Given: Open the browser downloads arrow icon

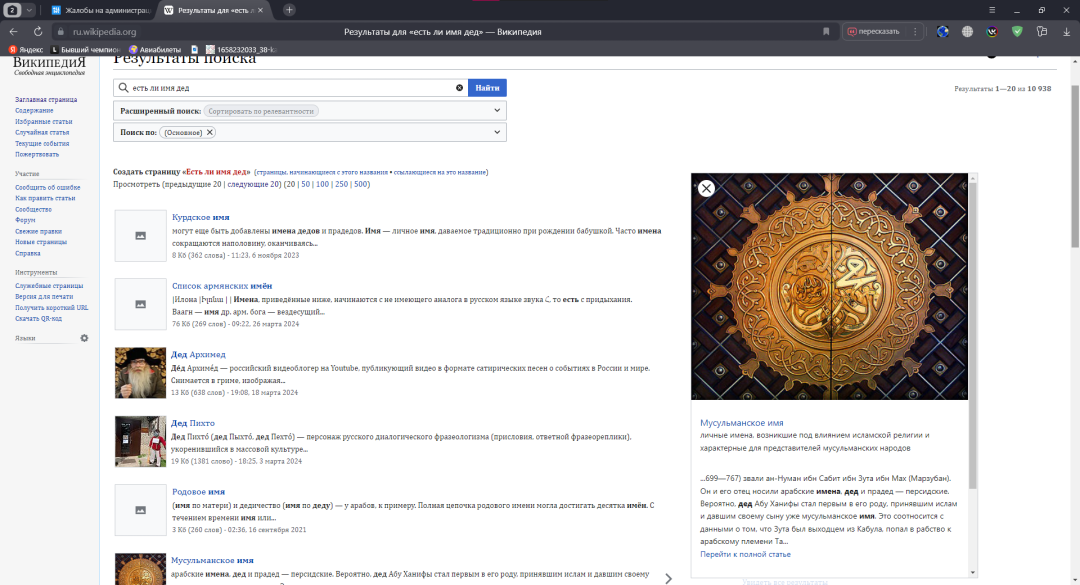Looking at the screenshot, I should [1066, 32].
